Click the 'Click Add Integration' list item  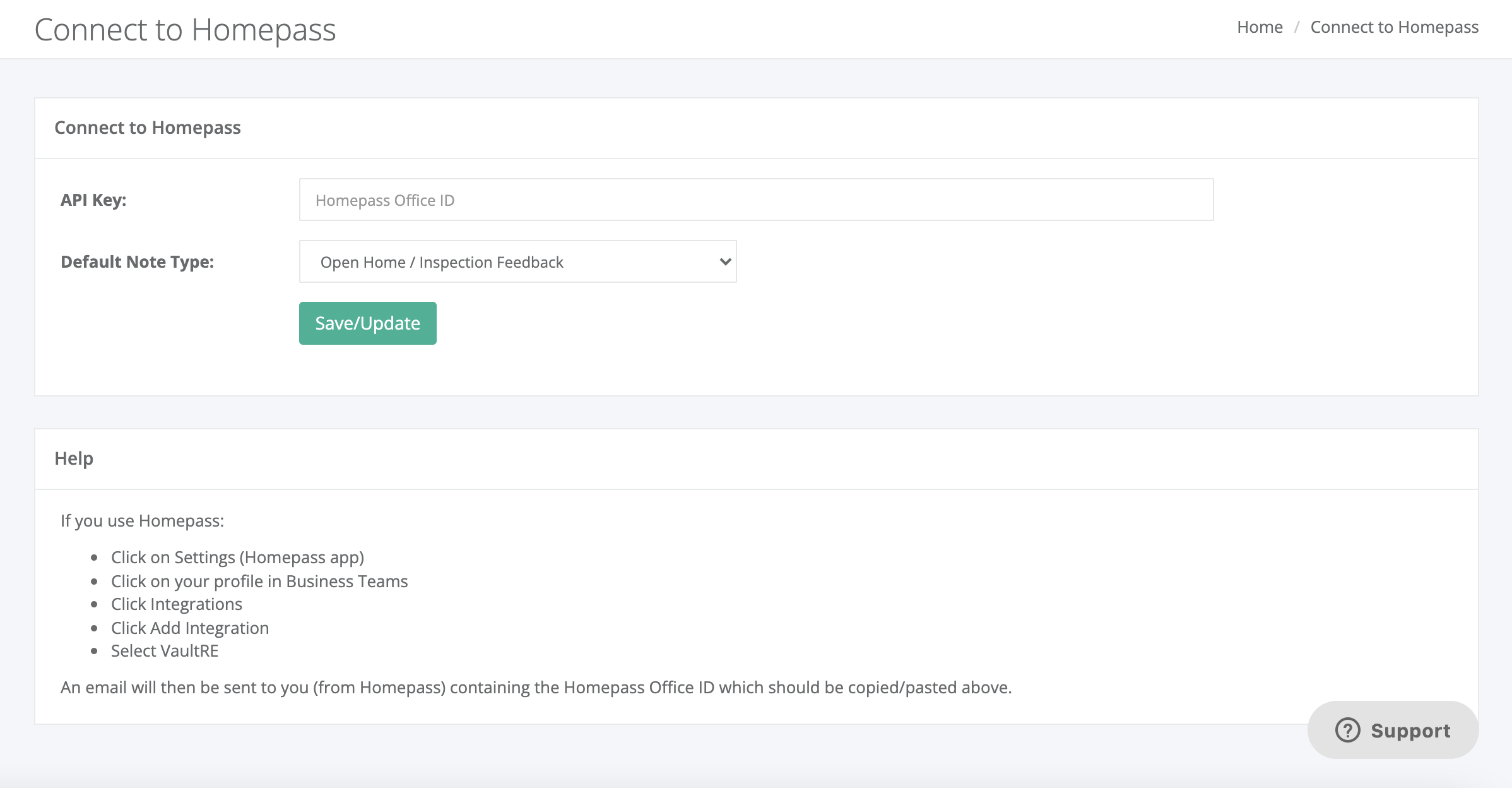[x=190, y=628]
